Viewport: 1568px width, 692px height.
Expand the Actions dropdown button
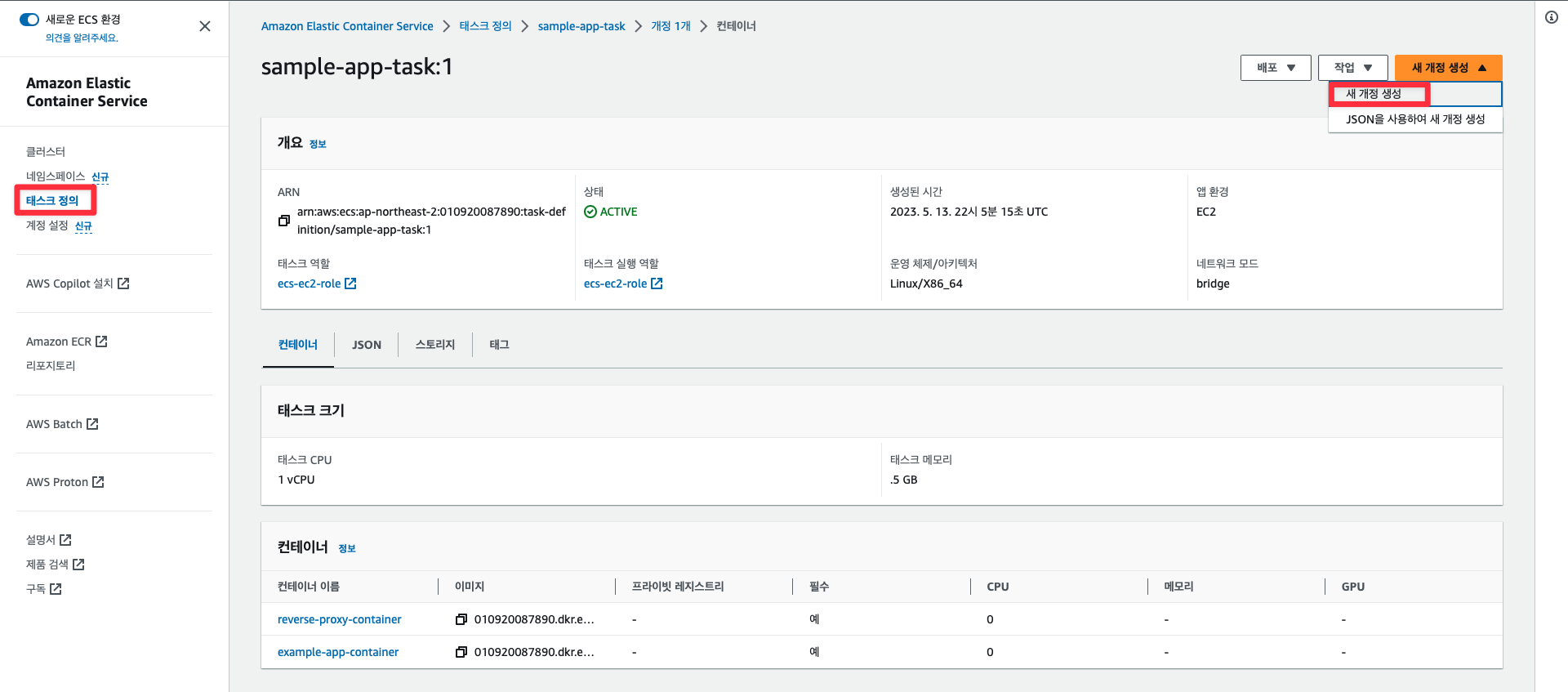click(1353, 68)
